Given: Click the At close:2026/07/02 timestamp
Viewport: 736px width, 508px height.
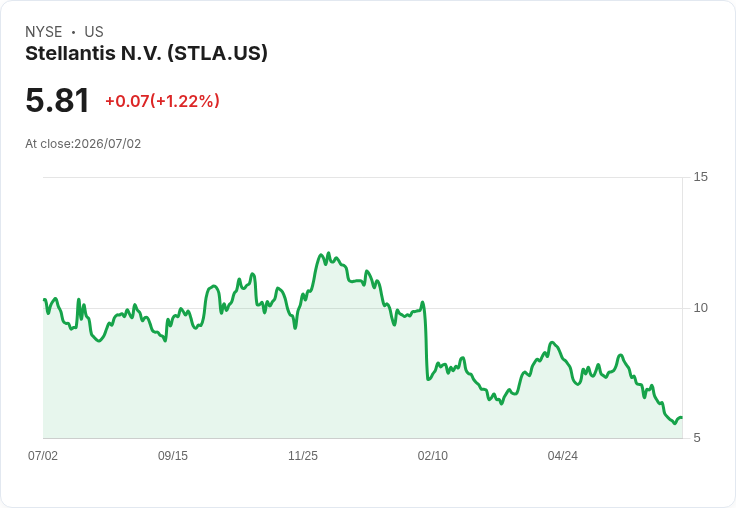Looking at the screenshot, I should [83, 144].
